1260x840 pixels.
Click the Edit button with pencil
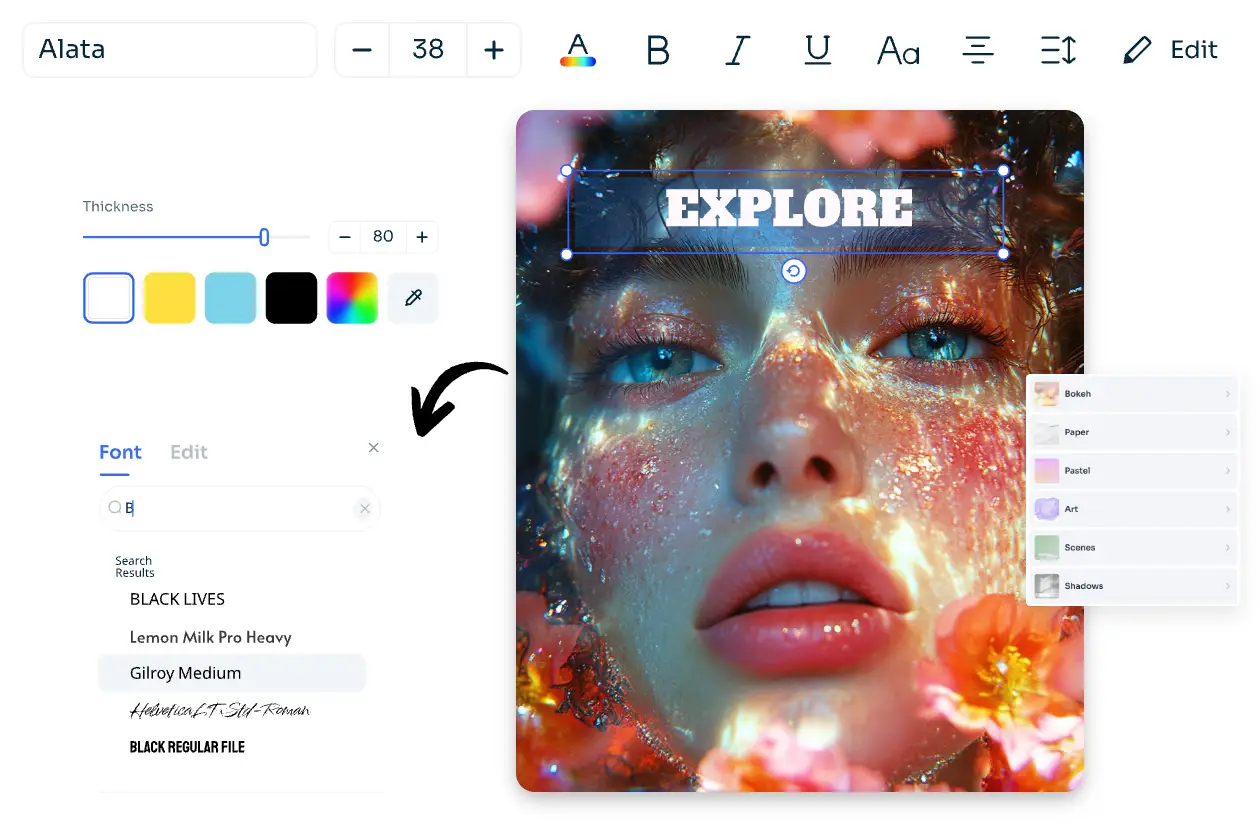click(1170, 50)
